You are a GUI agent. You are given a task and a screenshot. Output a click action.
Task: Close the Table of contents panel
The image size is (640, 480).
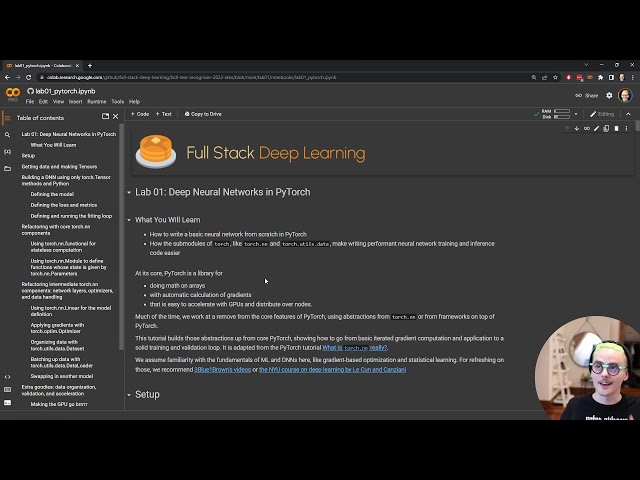tap(116, 116)
